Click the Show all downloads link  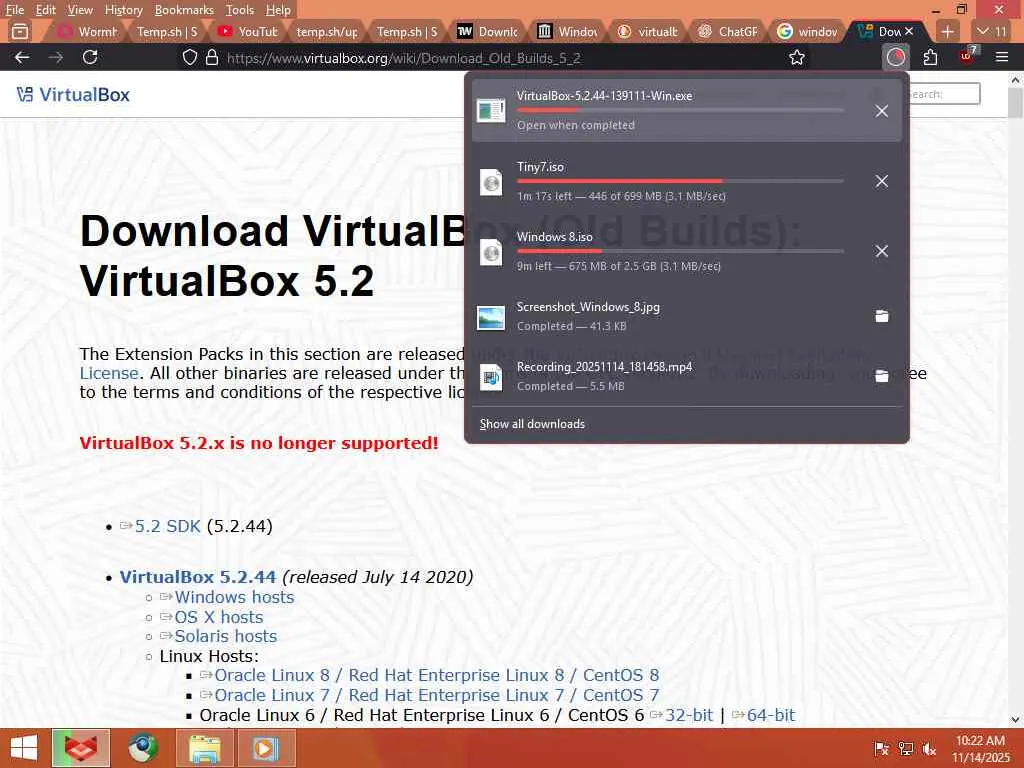tap(532, 424)
